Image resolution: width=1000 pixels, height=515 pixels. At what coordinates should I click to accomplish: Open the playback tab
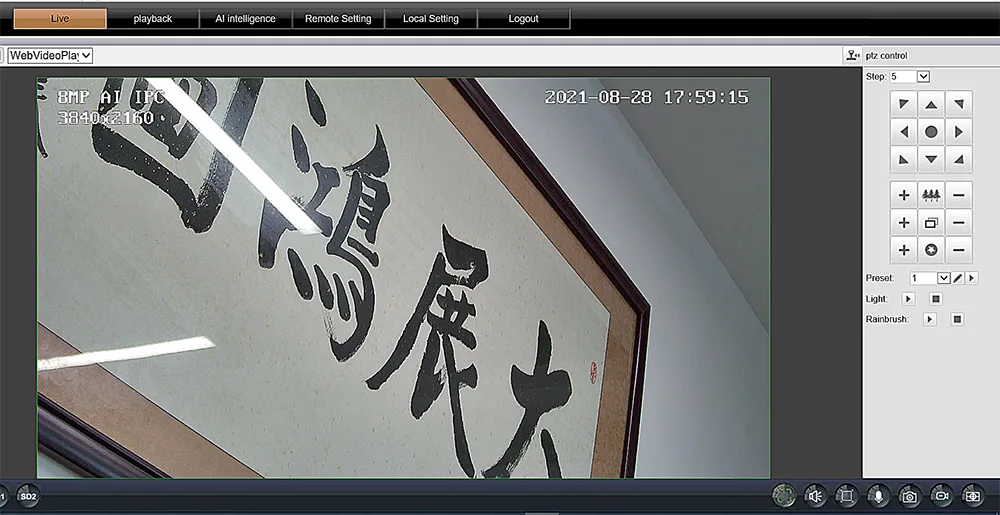pyautogui.click(x=153, y=18)
